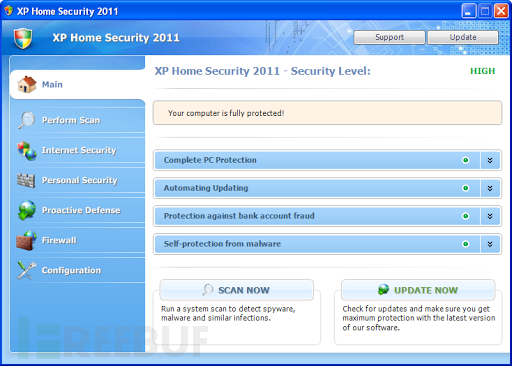
Task: Click the Protection against bank account fraud label
Action: (x=239, y=216)
